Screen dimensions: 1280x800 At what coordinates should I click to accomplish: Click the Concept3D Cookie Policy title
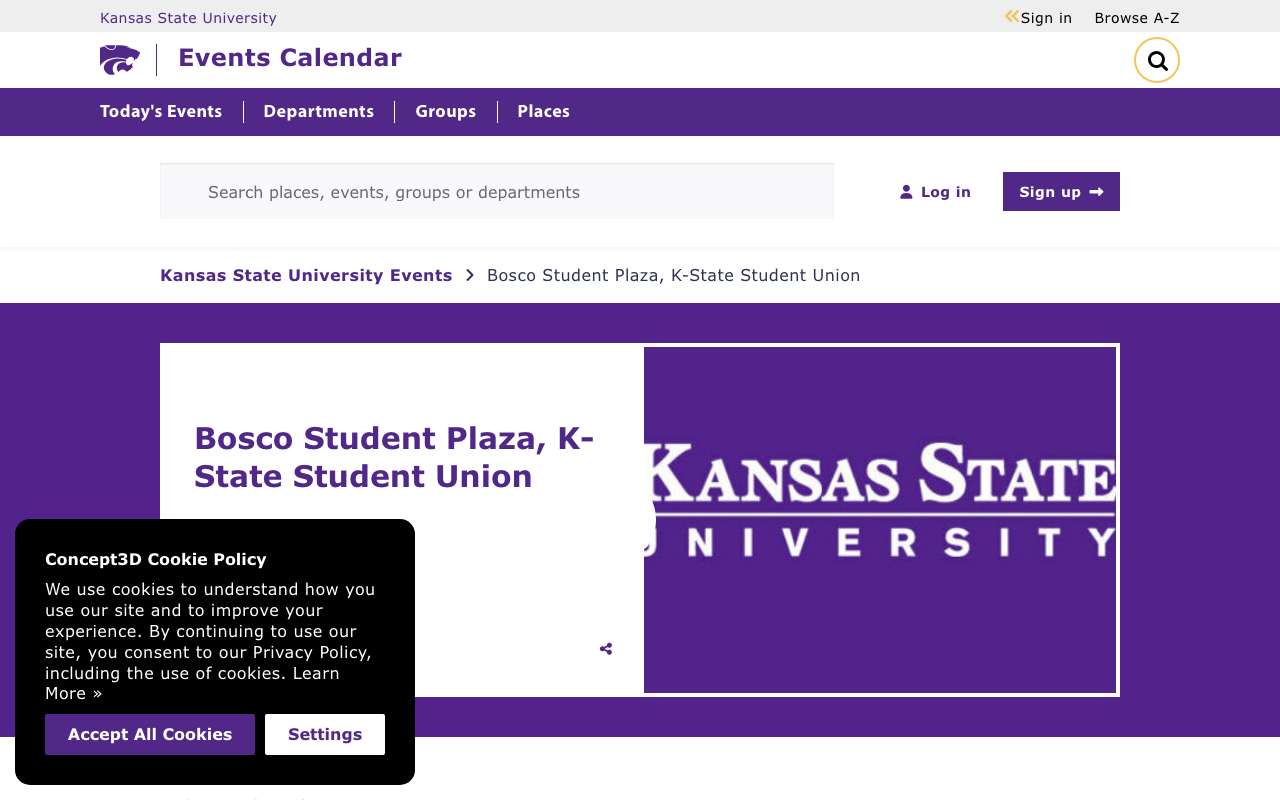156,559
